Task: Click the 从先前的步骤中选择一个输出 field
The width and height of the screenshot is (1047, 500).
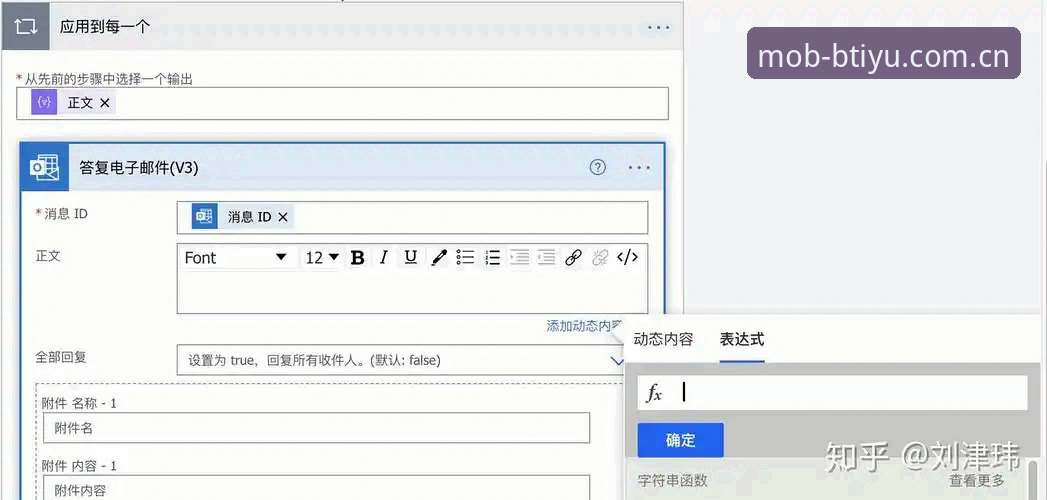Action: pyautogui.click(x=343, y=103)
